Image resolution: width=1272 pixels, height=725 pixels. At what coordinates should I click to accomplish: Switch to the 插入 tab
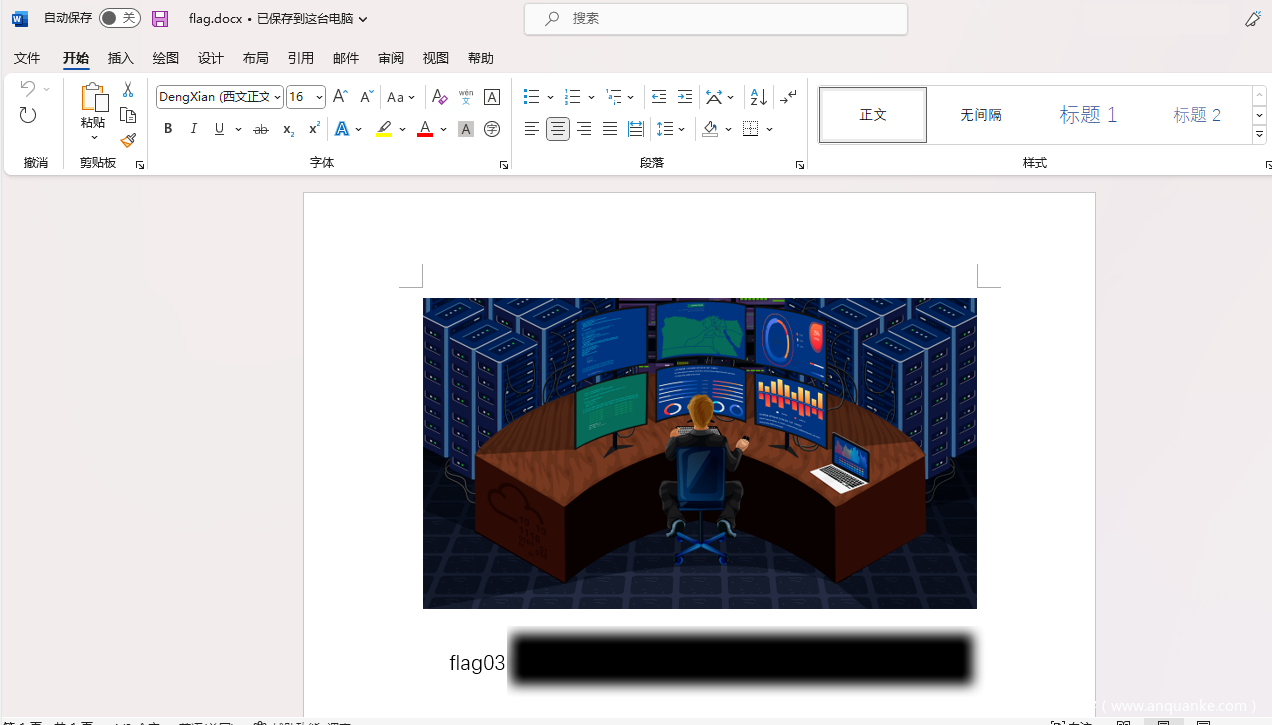pos(121,58)
